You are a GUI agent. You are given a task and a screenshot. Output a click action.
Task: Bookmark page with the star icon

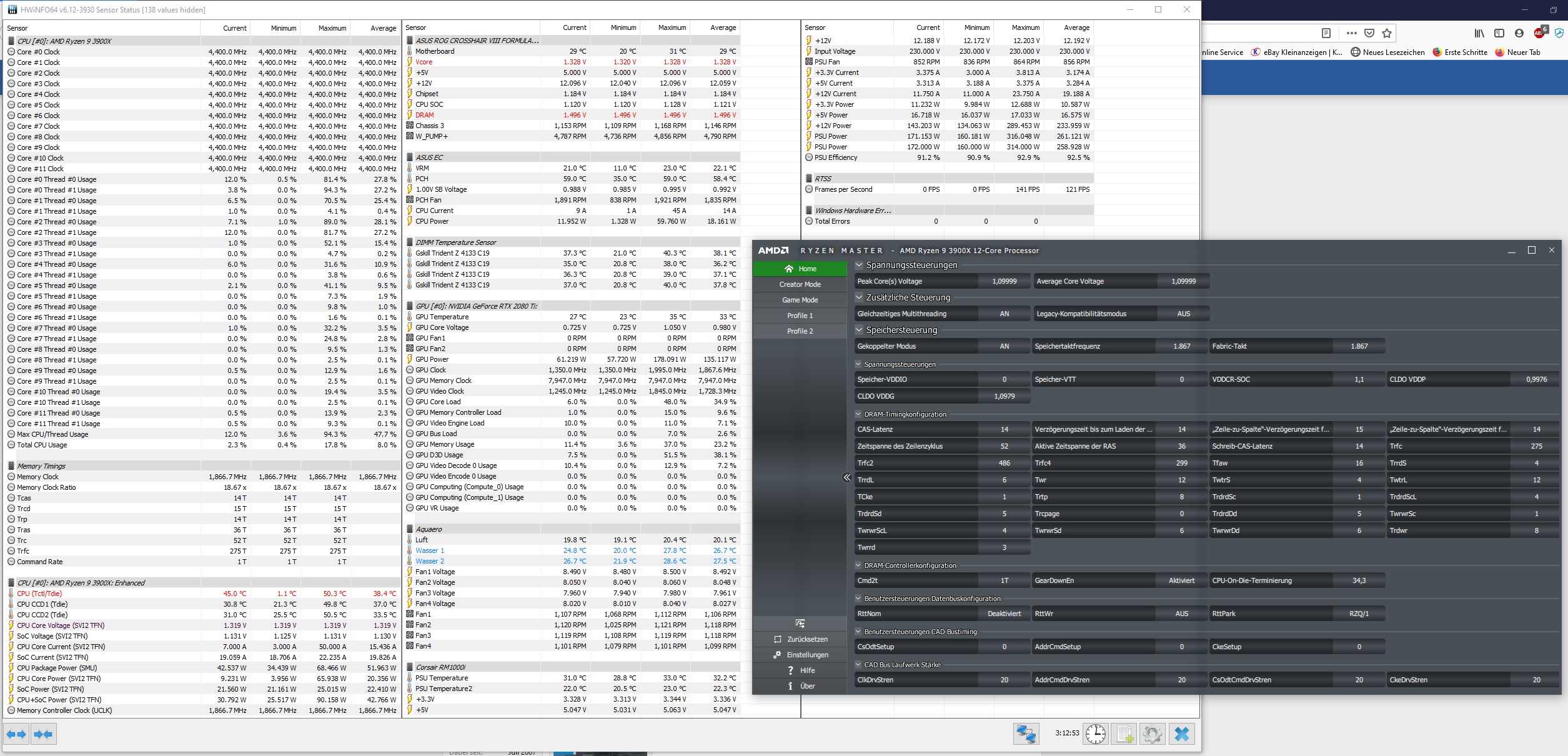click(1387, 33)
